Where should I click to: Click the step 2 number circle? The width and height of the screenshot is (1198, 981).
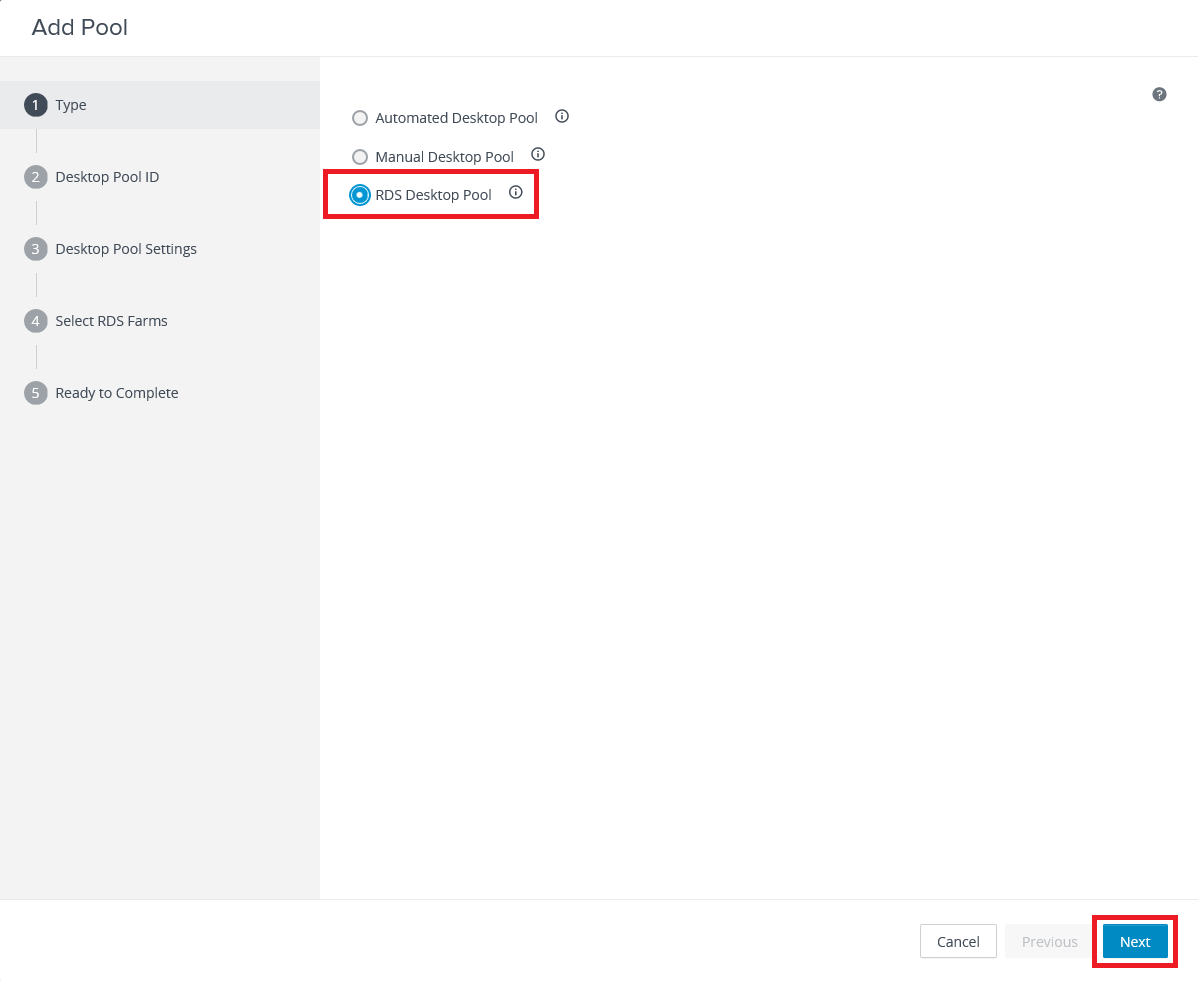[x=36, y=177]
